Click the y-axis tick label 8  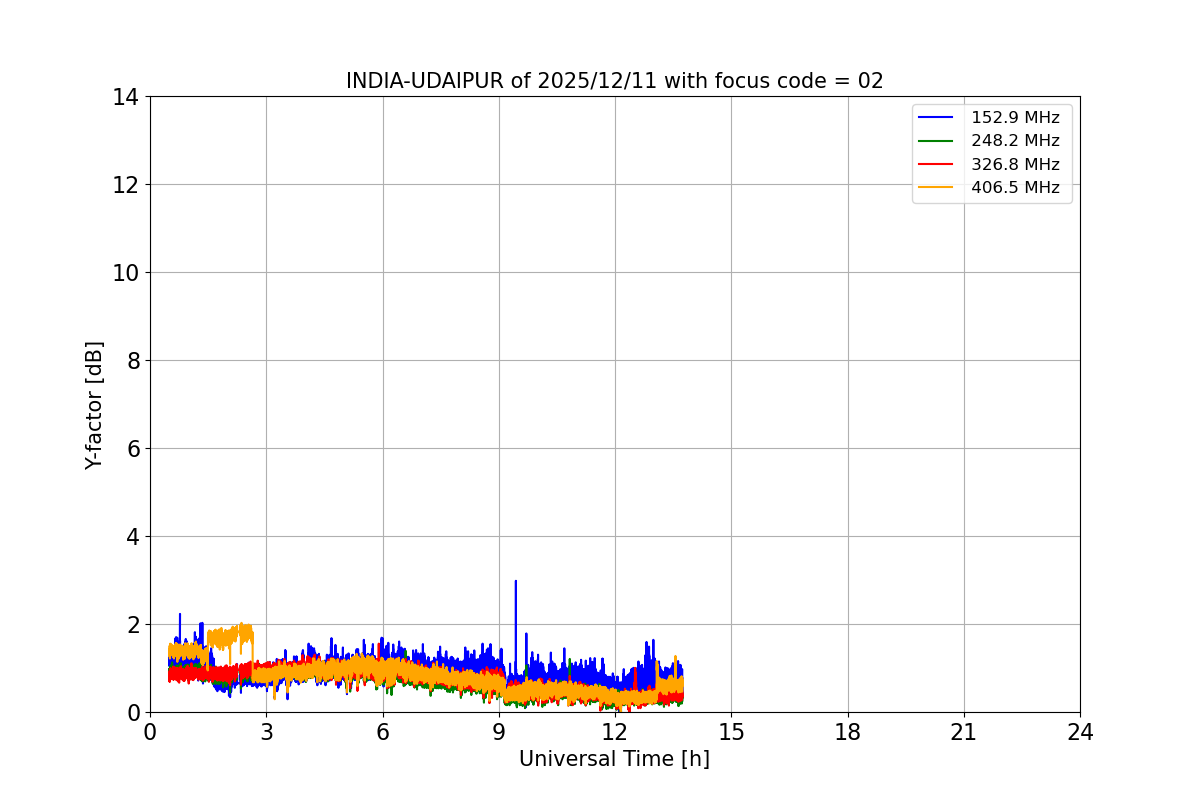coord(133,361)
